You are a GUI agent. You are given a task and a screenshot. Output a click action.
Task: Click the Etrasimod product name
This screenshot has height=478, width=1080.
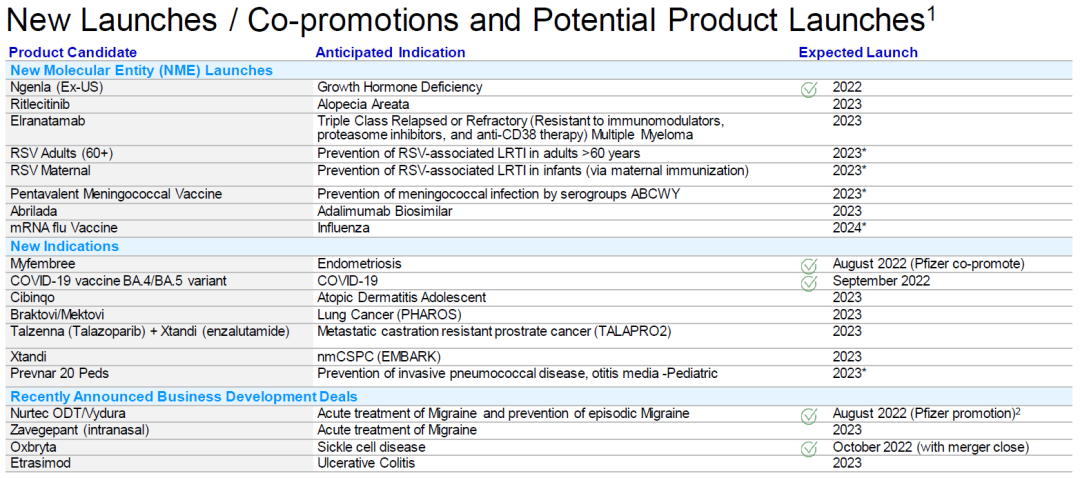point(38,464)
